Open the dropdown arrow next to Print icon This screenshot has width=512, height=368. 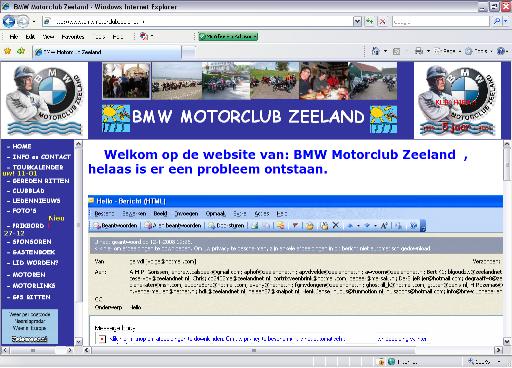(428, 51)
